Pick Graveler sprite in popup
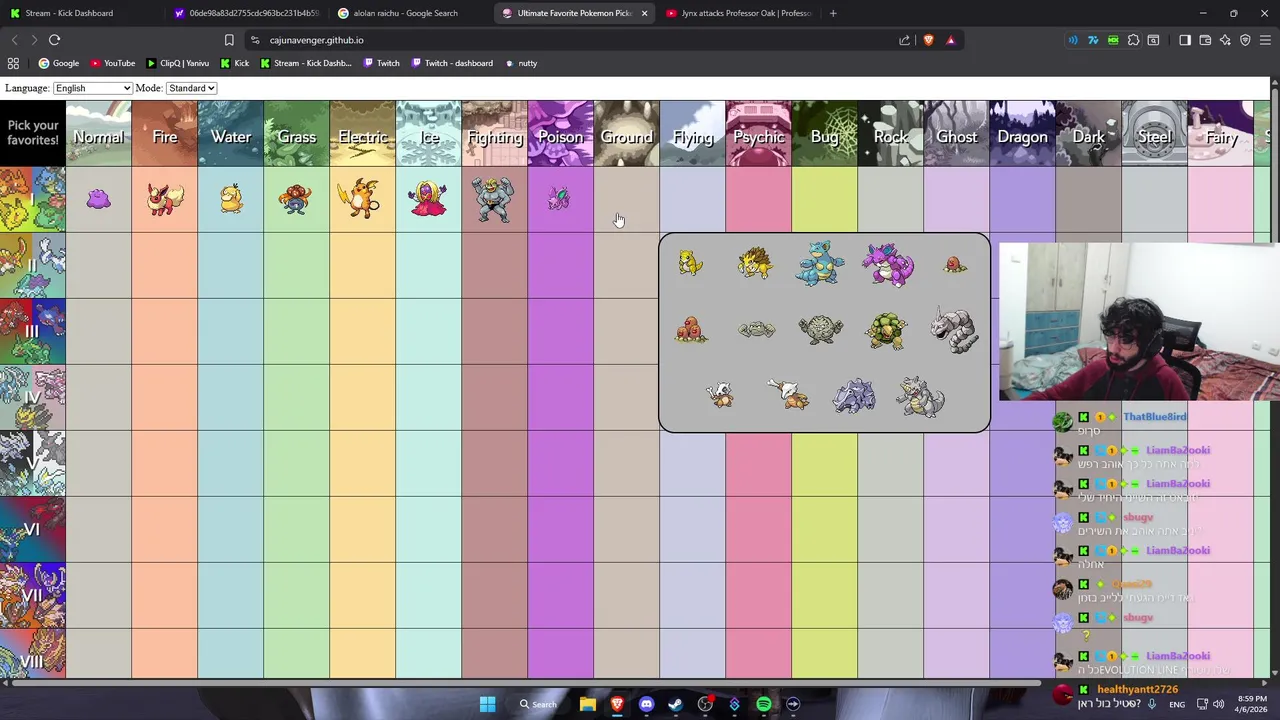Screen dimensions: 1280x720 pyautogui.click(x=821, y=330)
